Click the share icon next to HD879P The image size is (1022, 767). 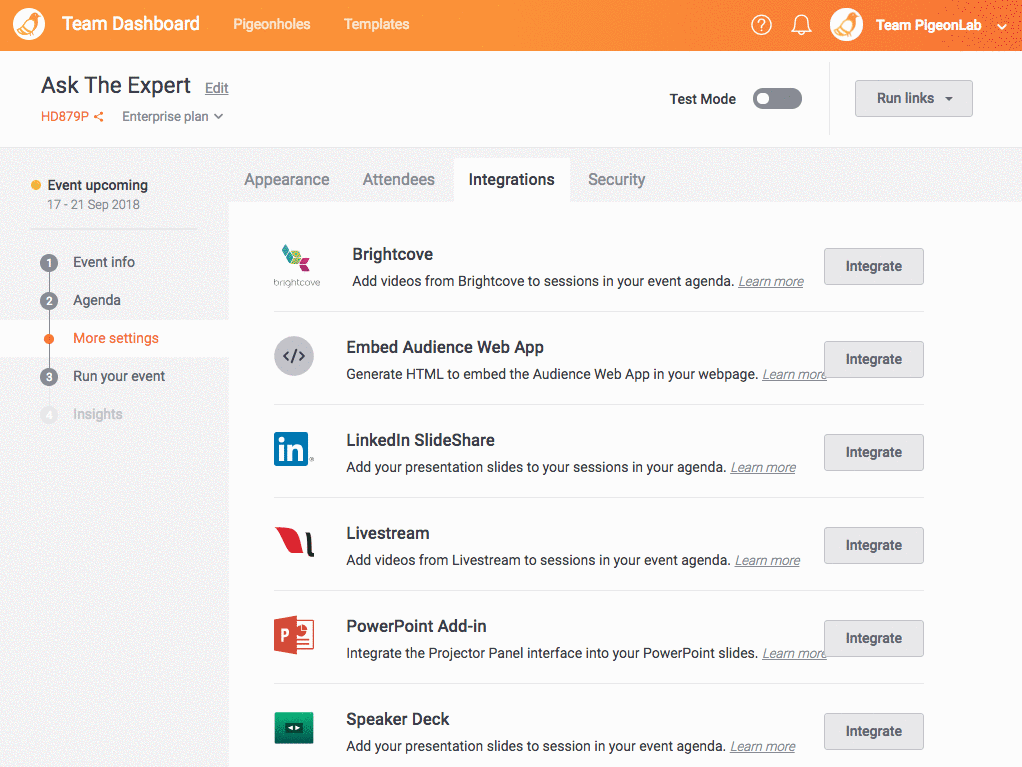tap(98, 117)
